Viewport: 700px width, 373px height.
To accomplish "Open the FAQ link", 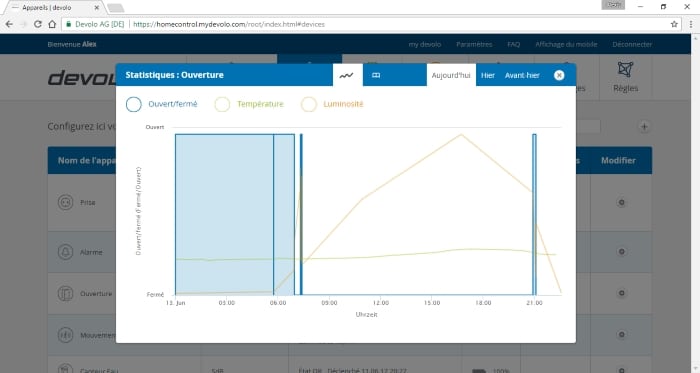I will pos(513,44).
